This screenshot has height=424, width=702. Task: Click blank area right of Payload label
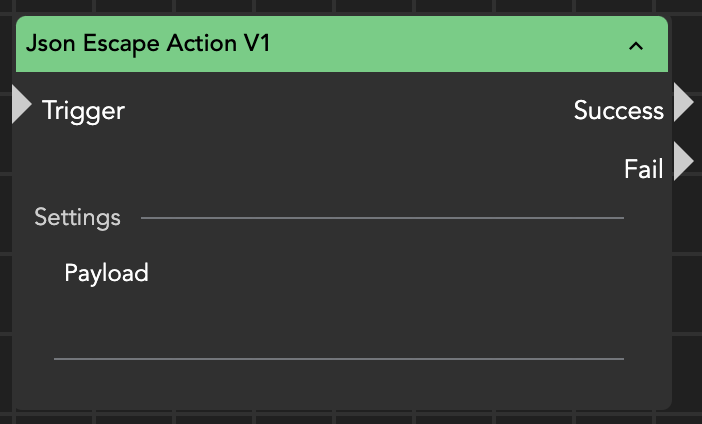[380, 272]
